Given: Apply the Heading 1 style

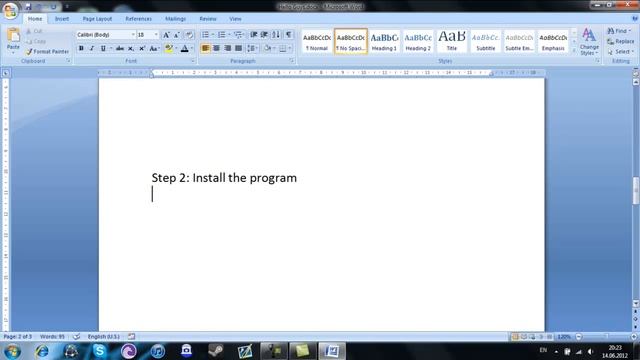Looking at the screenshot, I should 384,41.
